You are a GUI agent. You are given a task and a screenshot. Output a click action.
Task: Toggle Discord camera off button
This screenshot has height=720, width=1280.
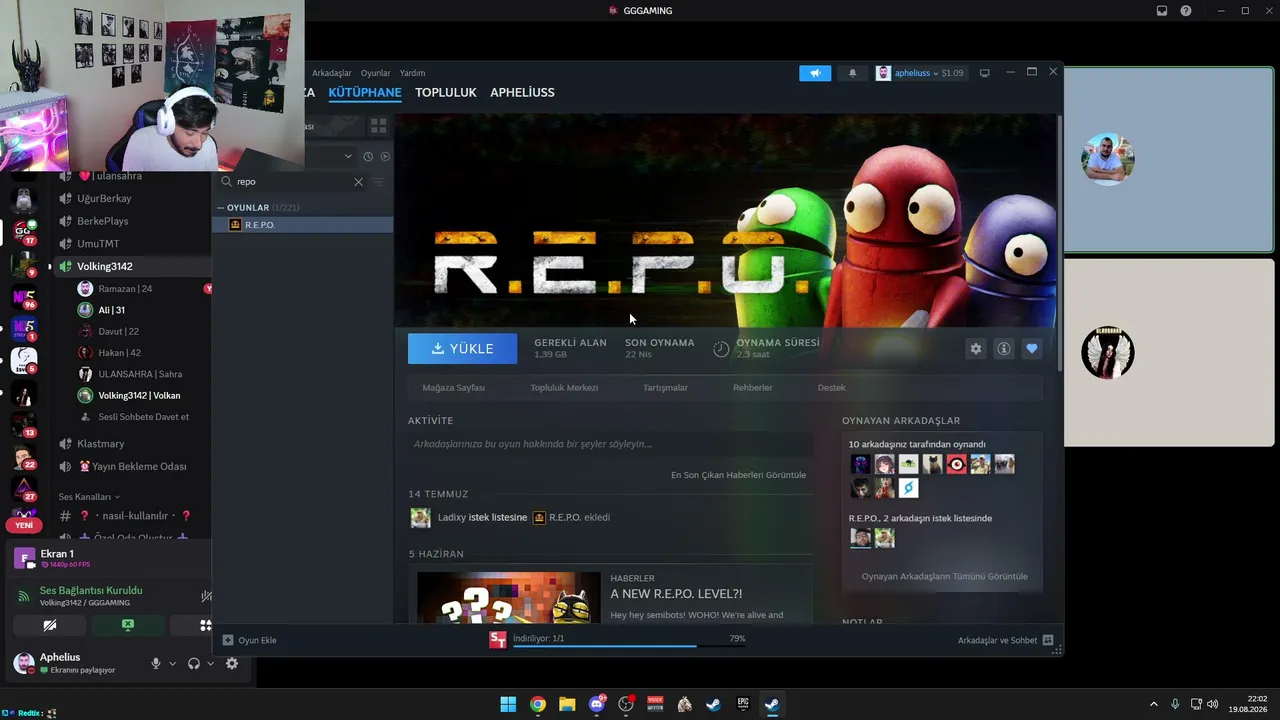pos(50,626)
